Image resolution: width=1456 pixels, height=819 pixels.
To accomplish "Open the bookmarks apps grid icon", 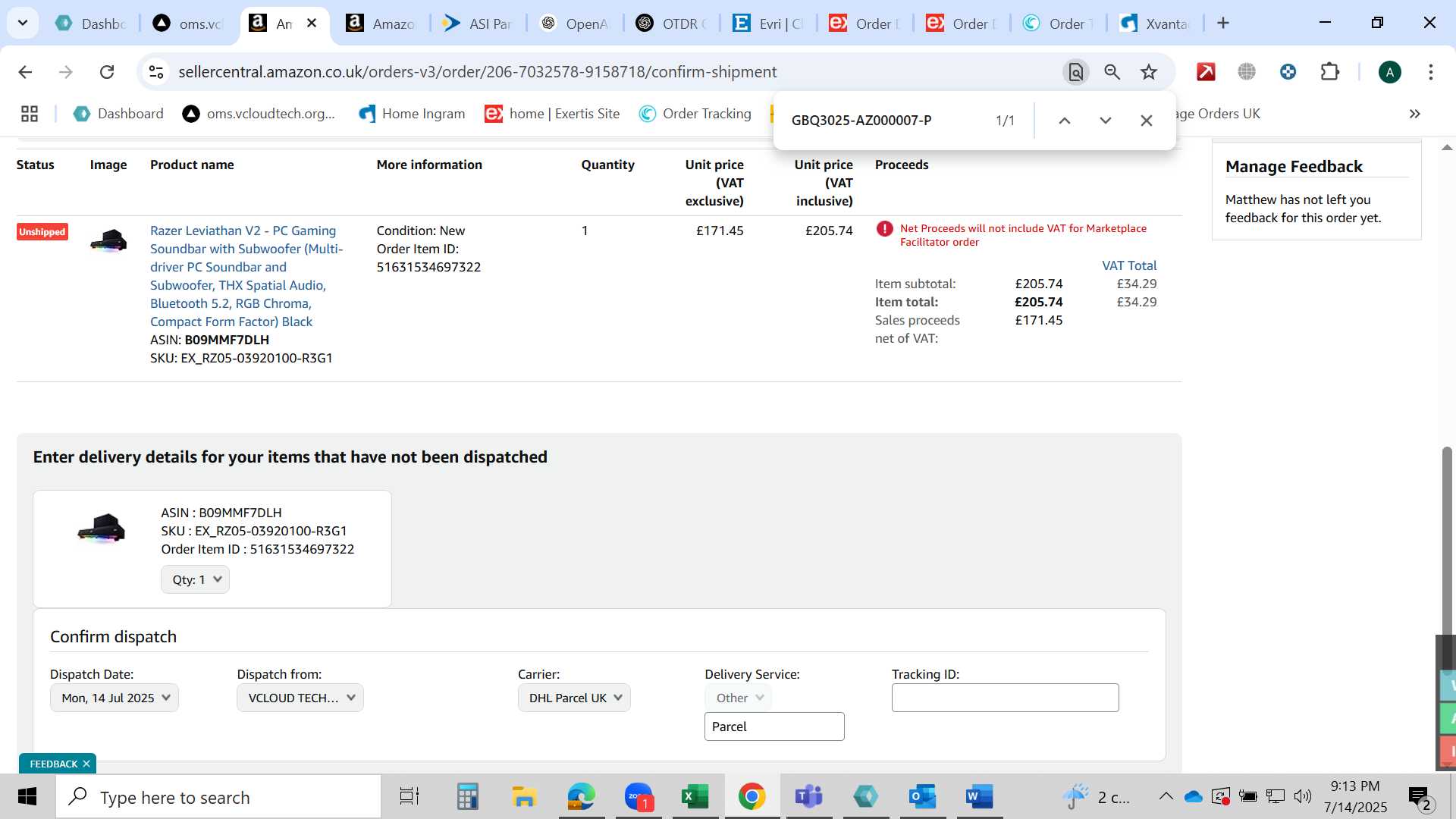I will coord(30,114).
